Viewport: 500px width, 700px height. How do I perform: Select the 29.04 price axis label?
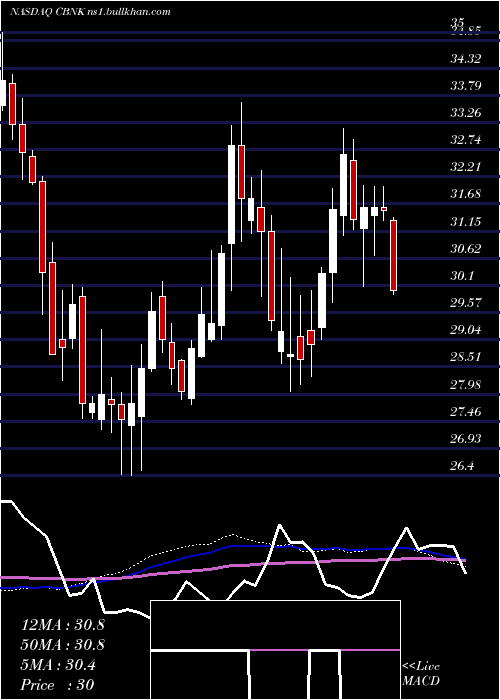466,330
